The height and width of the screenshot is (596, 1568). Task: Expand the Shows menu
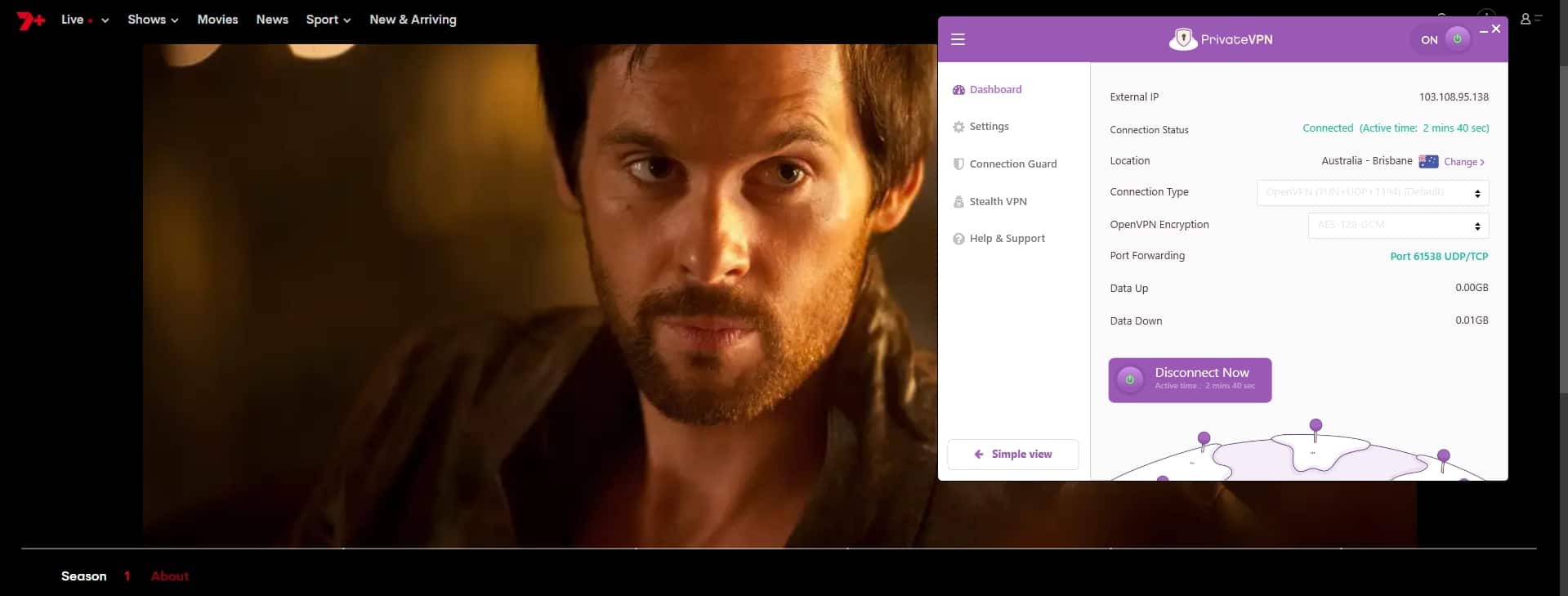click(x=153, y=20)
